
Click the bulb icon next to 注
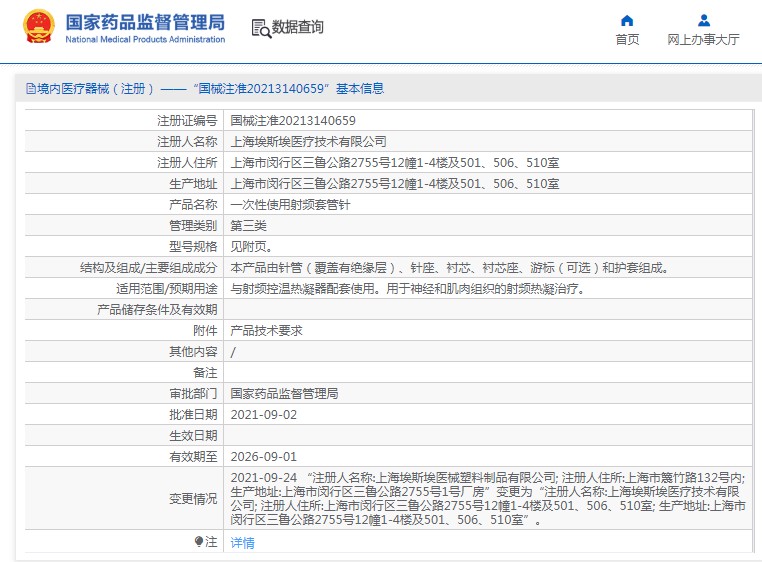[x=198, y=541]
